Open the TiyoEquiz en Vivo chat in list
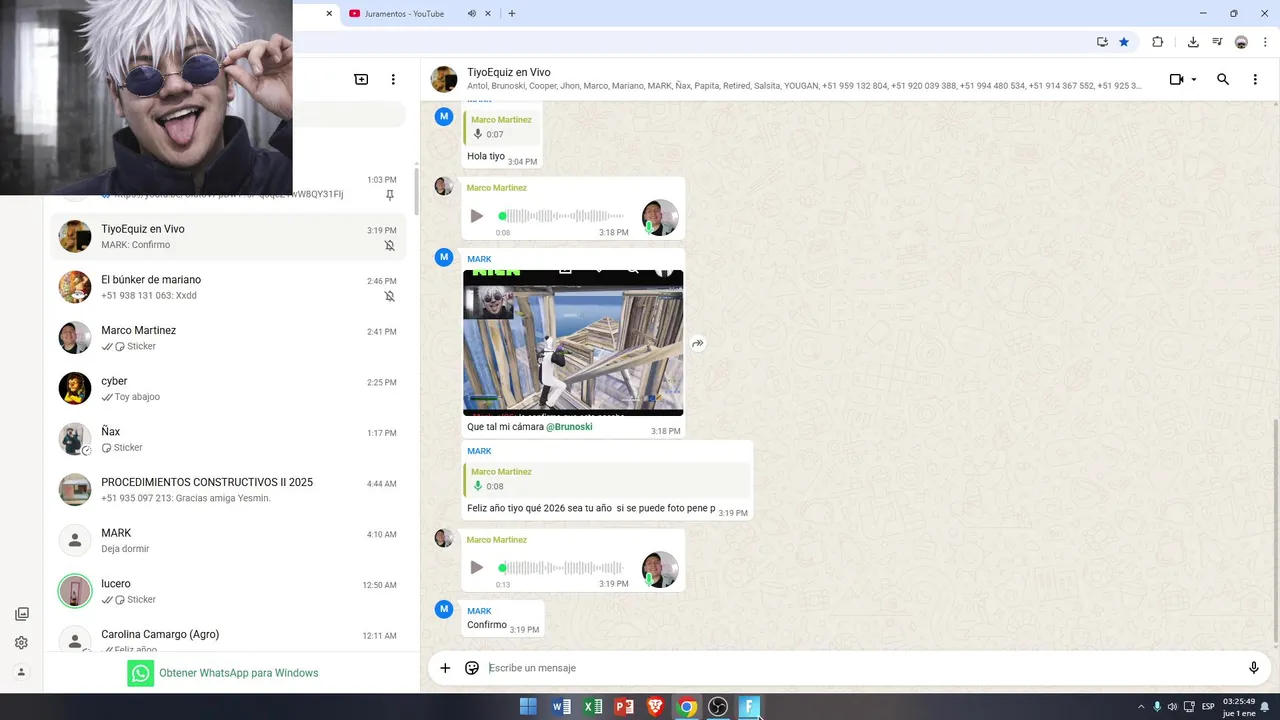This screenshot has height=720, width=1280. tap(228, 236)
